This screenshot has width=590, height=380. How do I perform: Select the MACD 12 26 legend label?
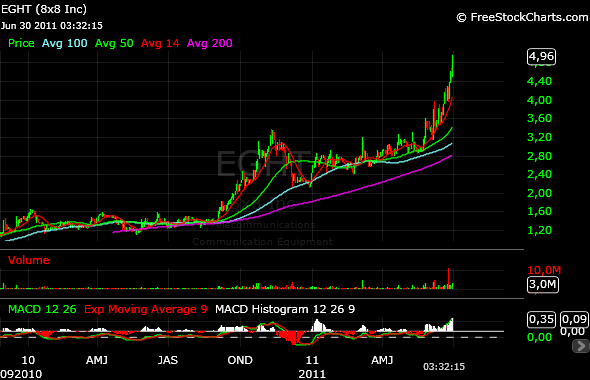point(42,309)
